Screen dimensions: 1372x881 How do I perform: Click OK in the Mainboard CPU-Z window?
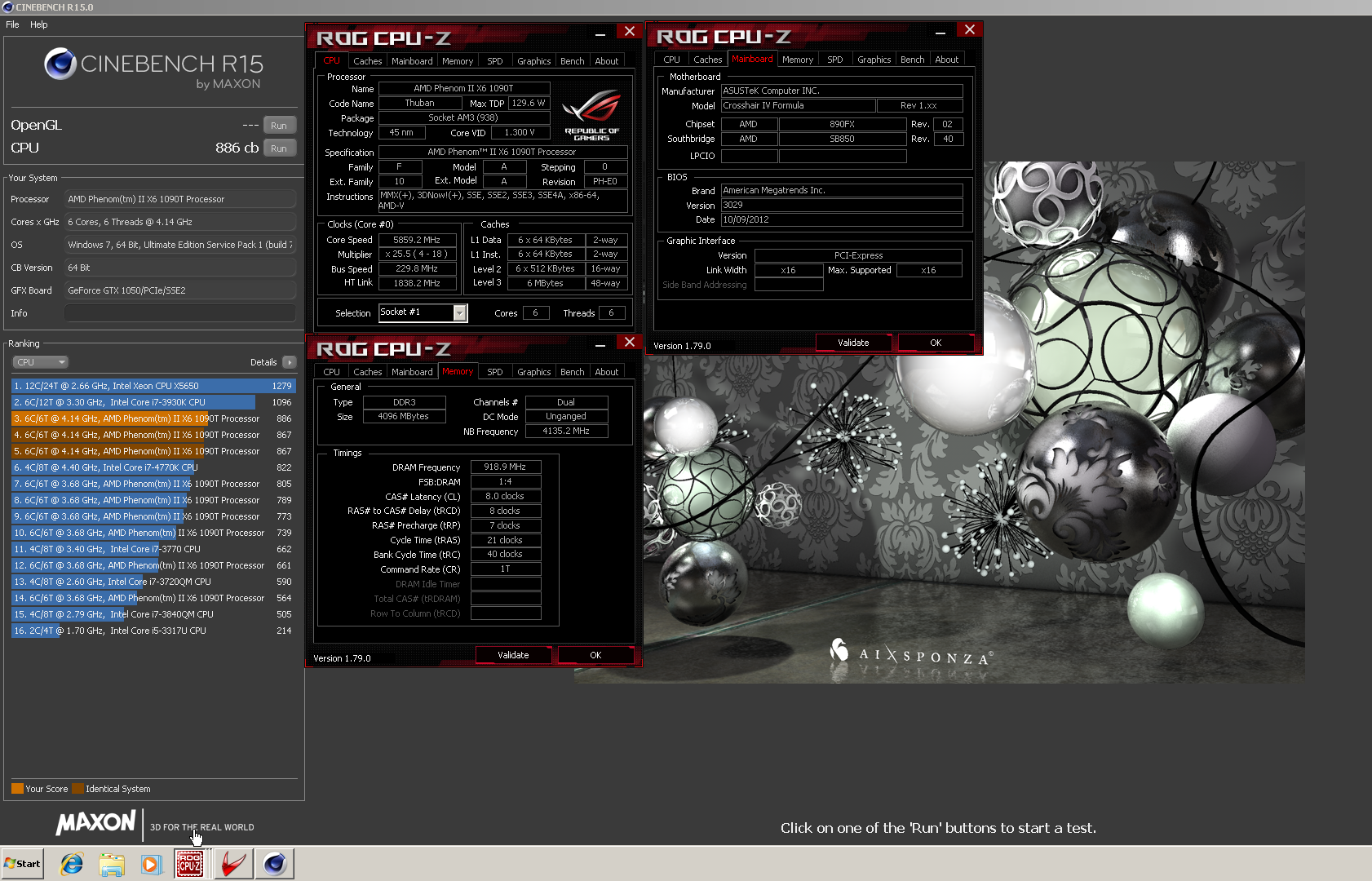click(x=936, y=343)
